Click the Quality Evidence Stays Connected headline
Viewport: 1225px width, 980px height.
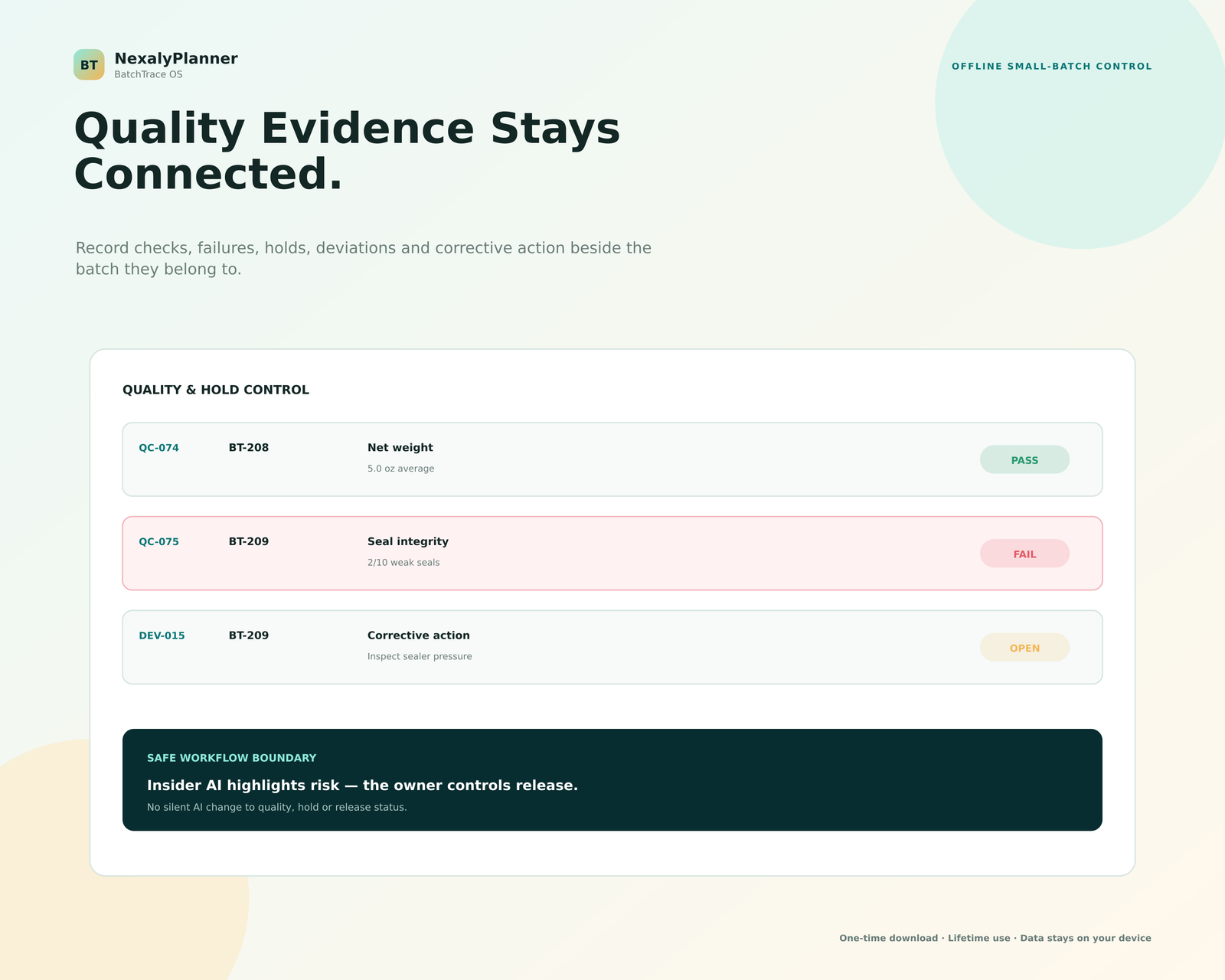point(347,151)
